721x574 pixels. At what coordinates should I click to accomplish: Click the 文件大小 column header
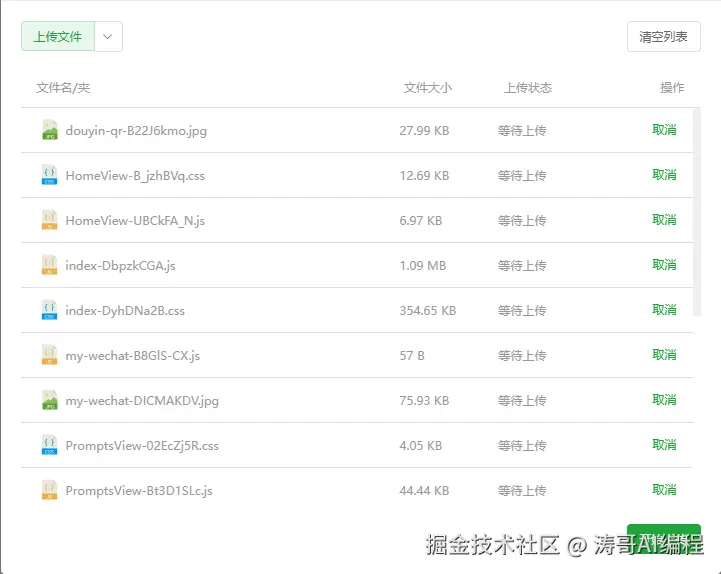(428, 87)
